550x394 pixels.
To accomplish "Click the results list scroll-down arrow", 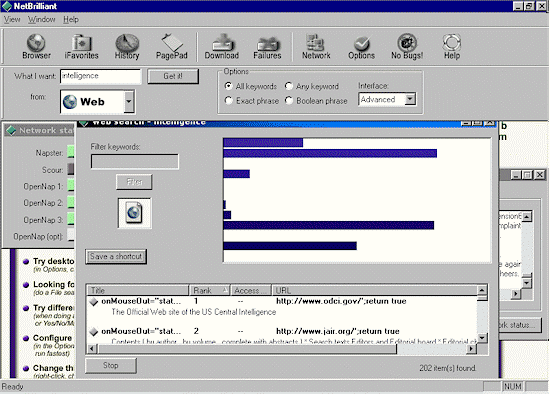I will point(482,338).
